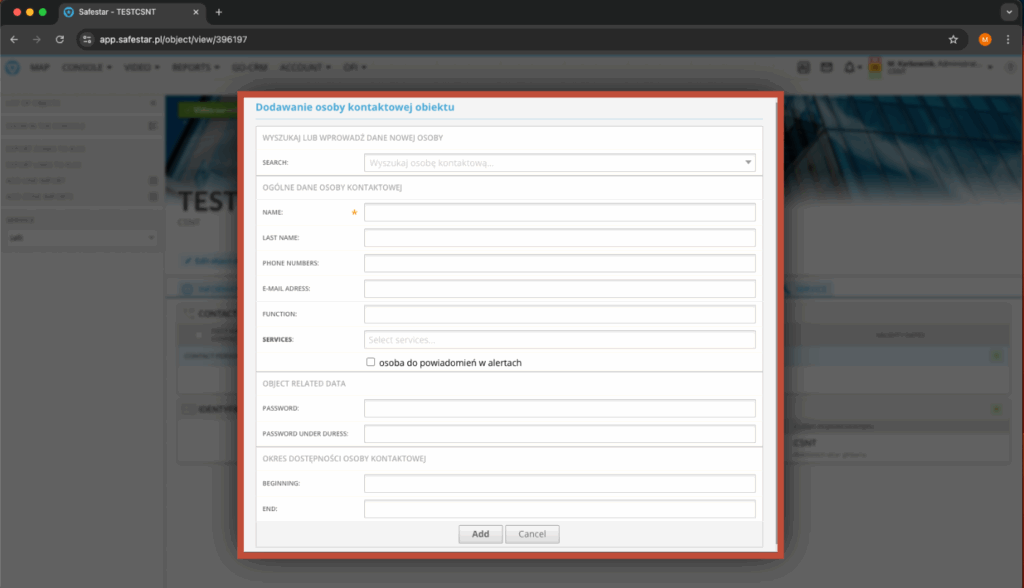Cancel adding the contact person
Image resolution: width=1024 pixels, height=588 pixels.
(532, 534)
